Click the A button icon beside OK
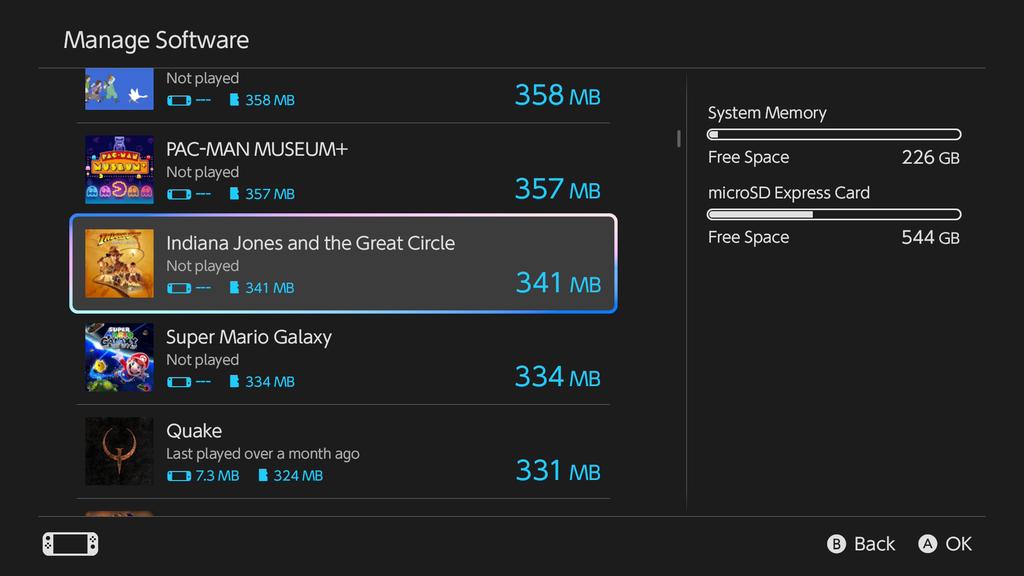Viewport: 1024px width, 576px height. (927, 544)
